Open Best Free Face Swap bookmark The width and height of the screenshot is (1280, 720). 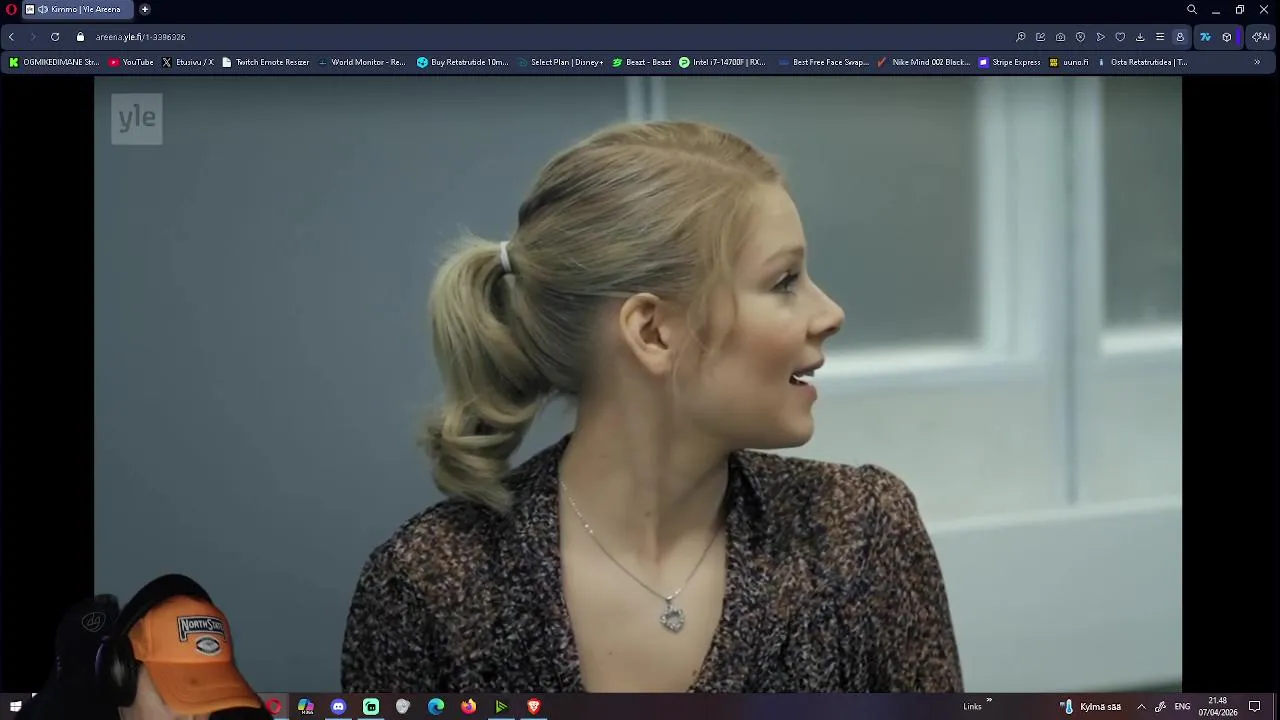(x=822, y=62)
